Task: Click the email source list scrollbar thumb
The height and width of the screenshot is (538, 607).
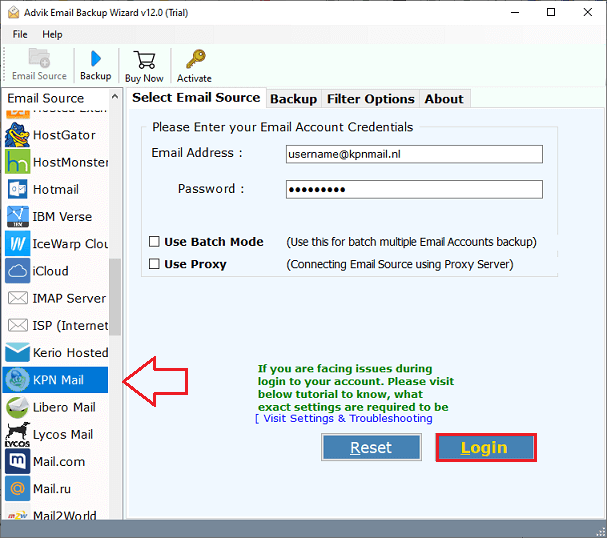Action: pyautogui.click(x=115, y=297)
